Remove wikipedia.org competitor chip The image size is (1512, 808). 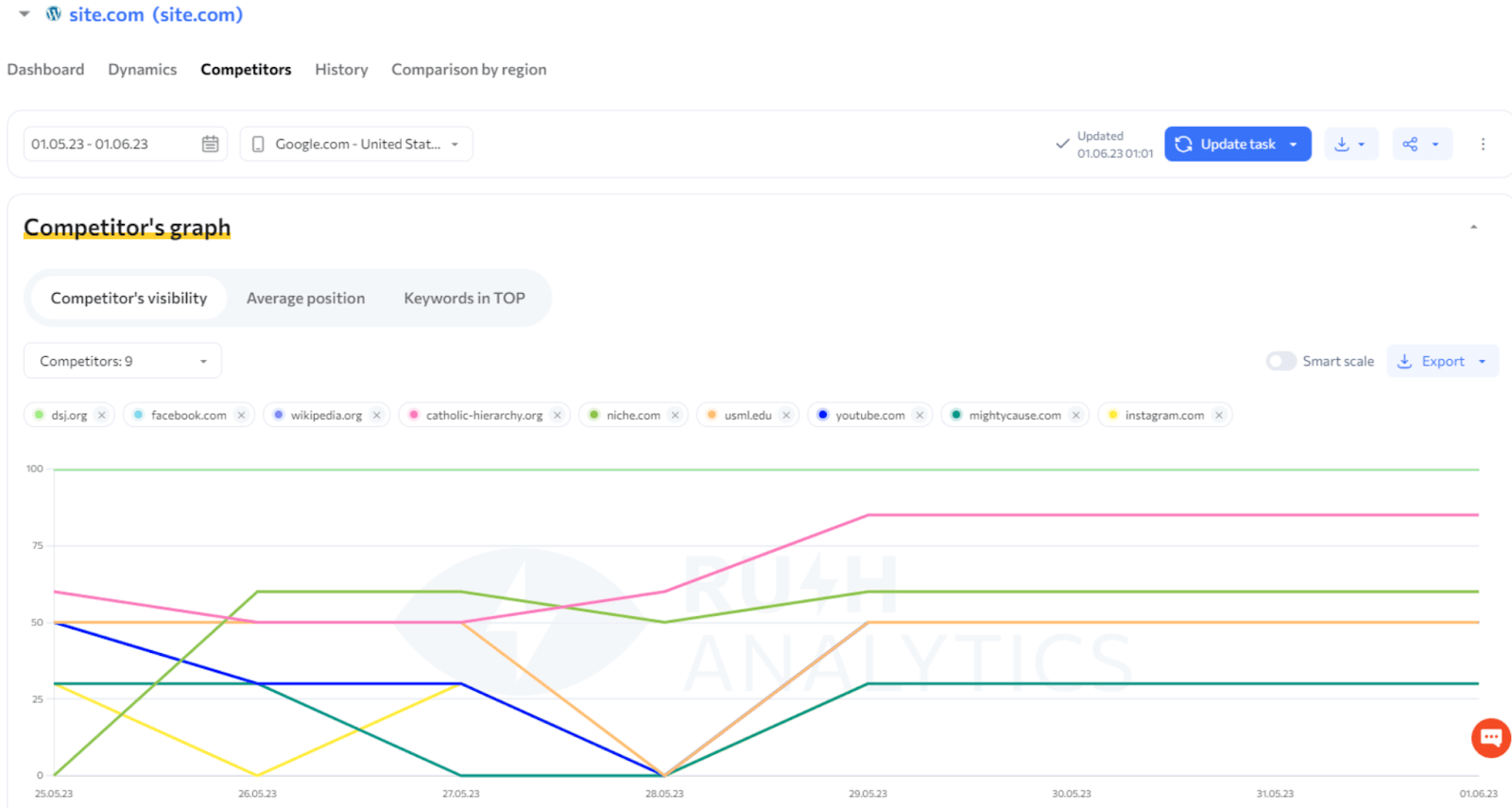coord(376,415)
